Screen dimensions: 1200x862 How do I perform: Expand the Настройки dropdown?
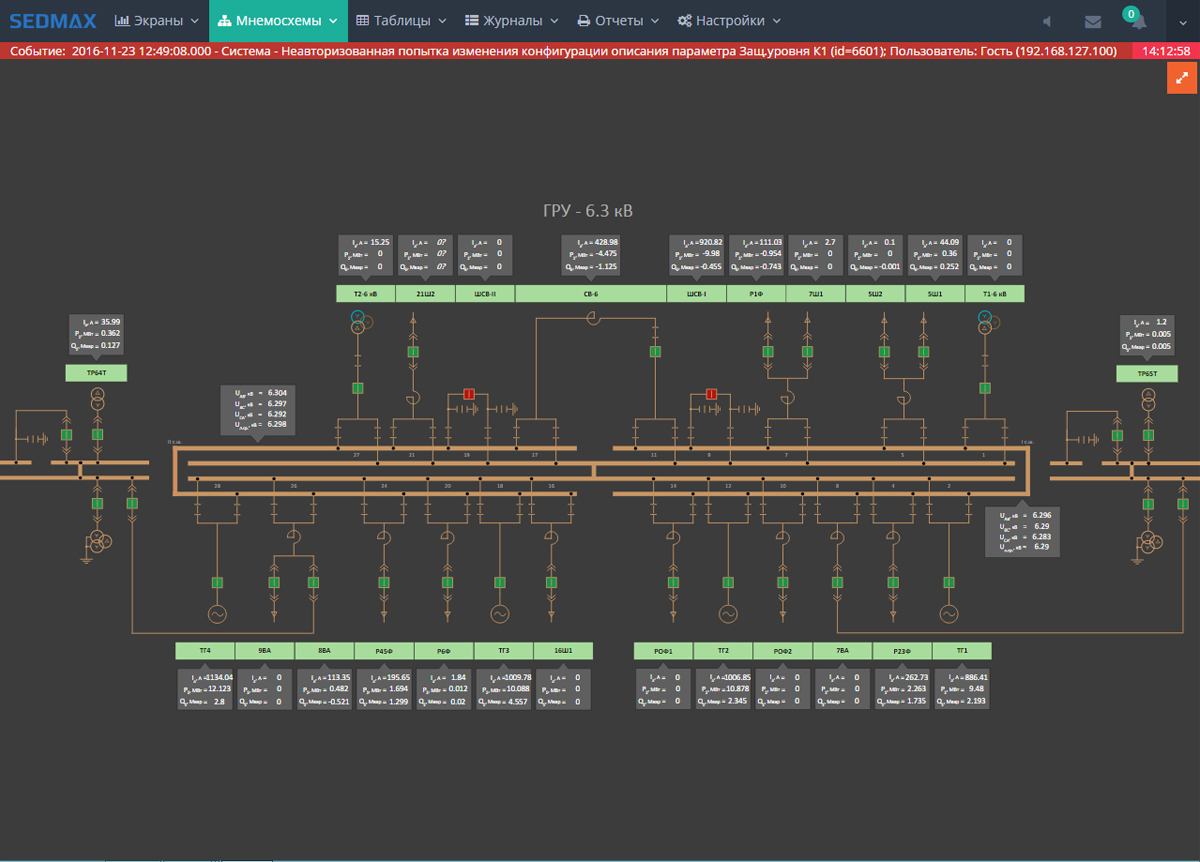pyautogui.click(x=728, y=21)
